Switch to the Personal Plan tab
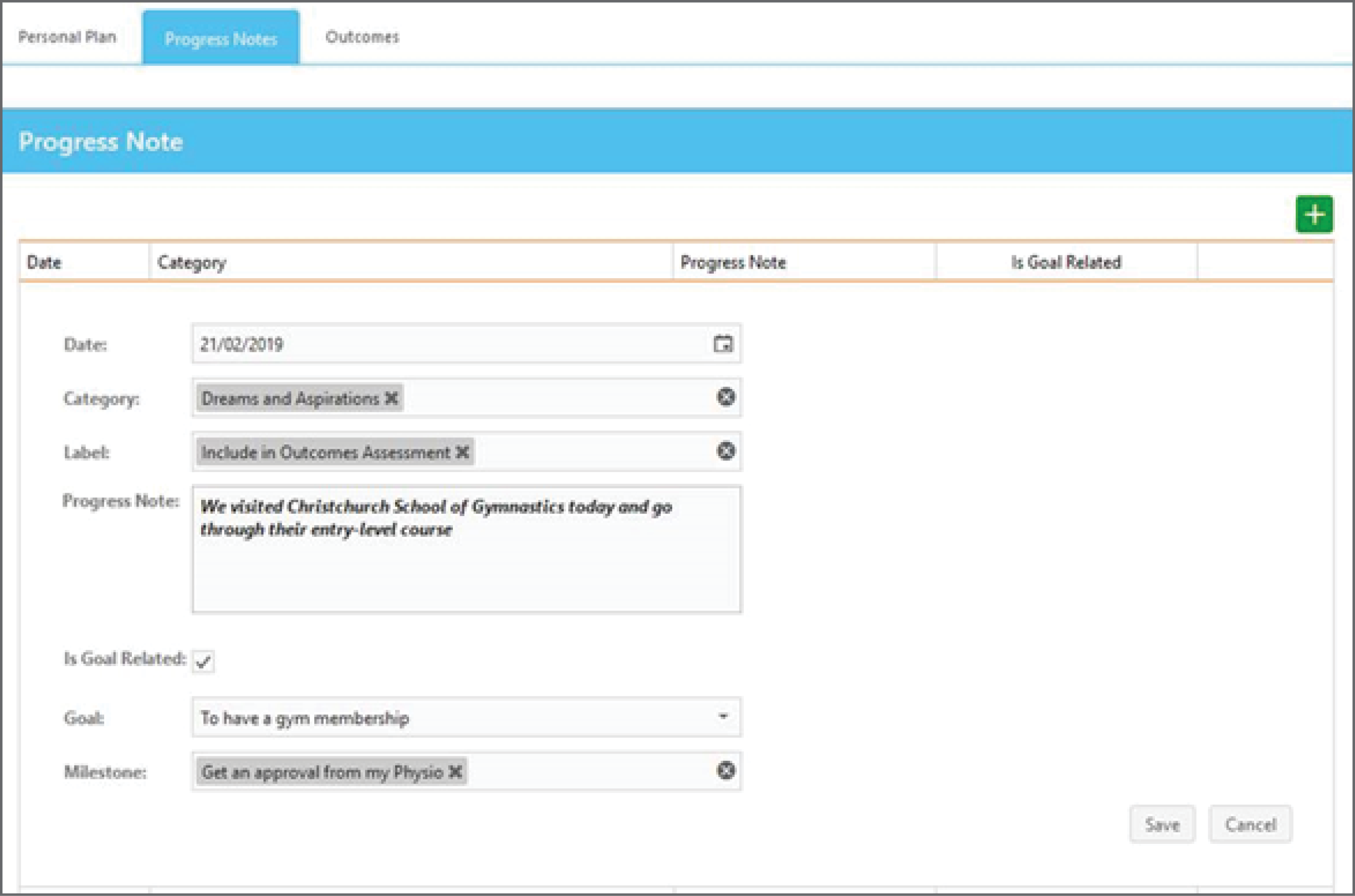The height and width of the screenshot is (896, 1355). [x=68, y=37]
